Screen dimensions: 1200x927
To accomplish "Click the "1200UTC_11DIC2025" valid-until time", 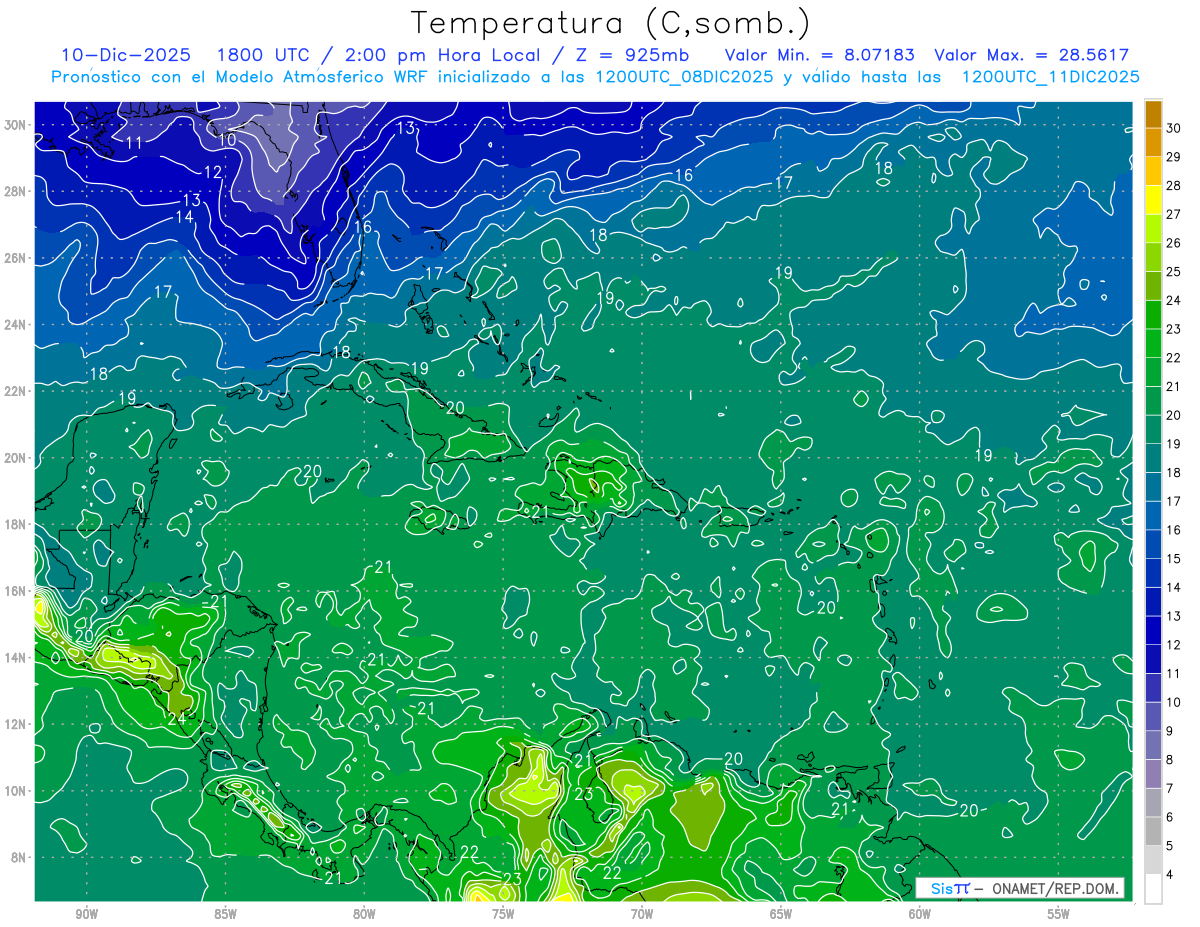I will tap(1051, 77).
